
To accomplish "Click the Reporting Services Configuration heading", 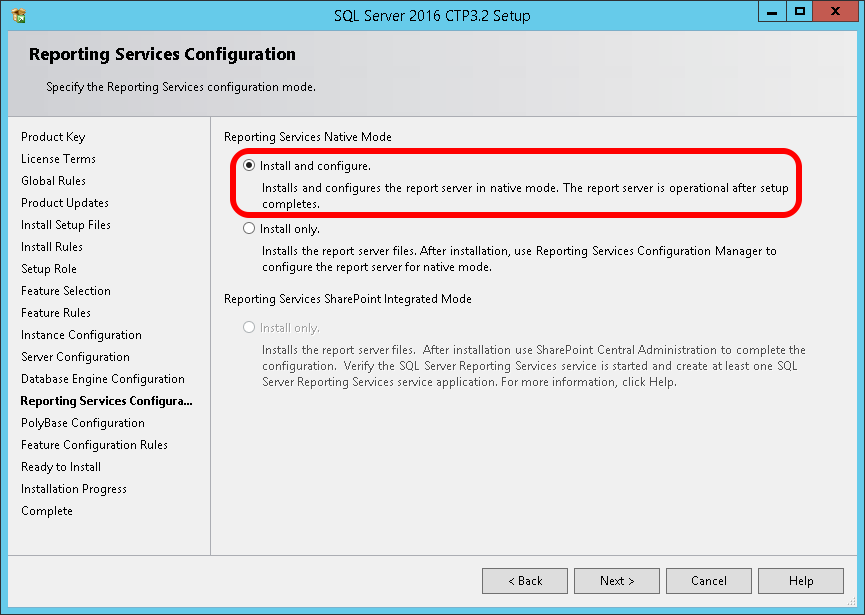I will click(162, 54).
